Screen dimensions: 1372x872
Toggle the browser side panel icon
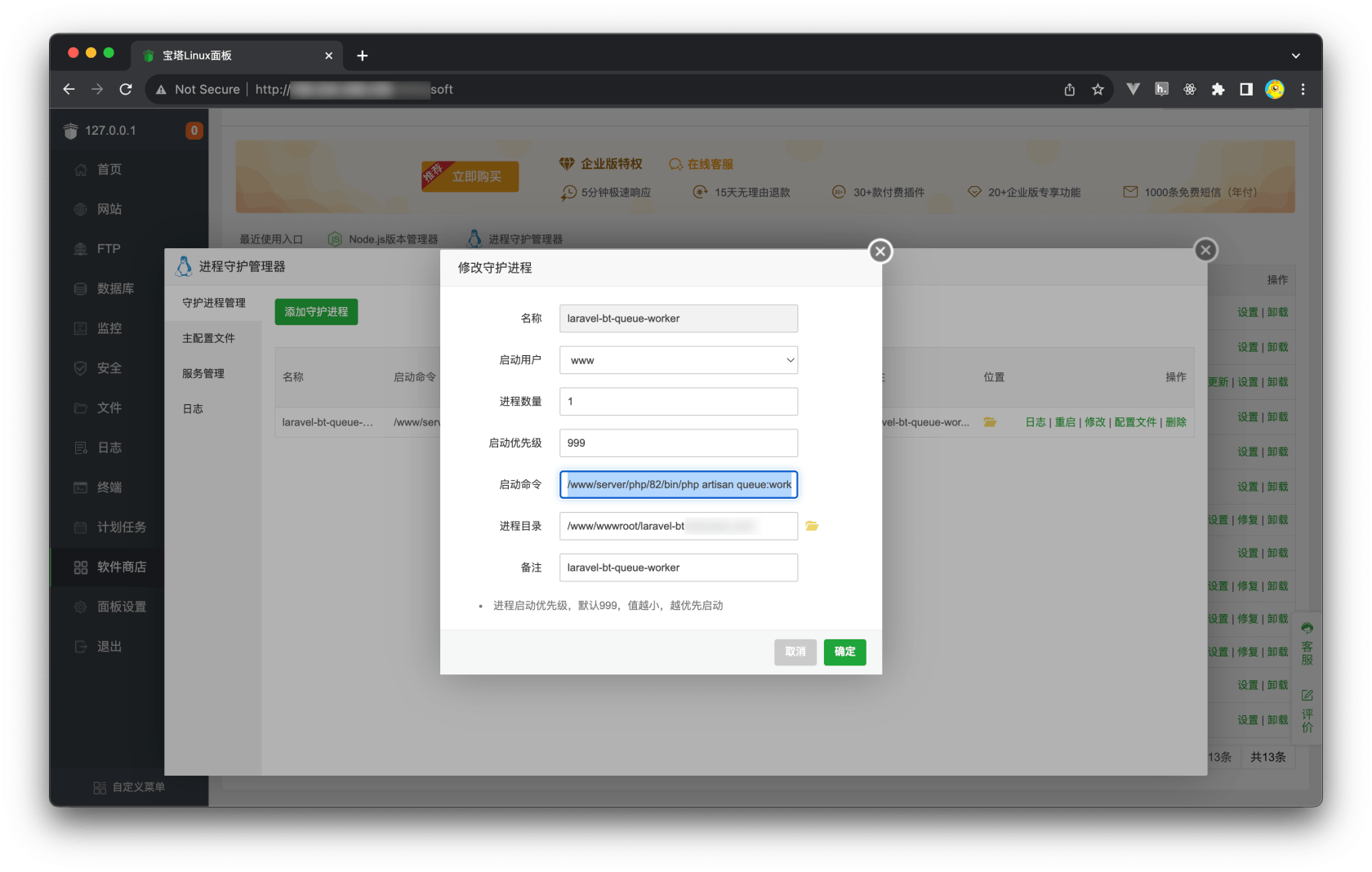pyautogui.click(x=1246, y=90)
